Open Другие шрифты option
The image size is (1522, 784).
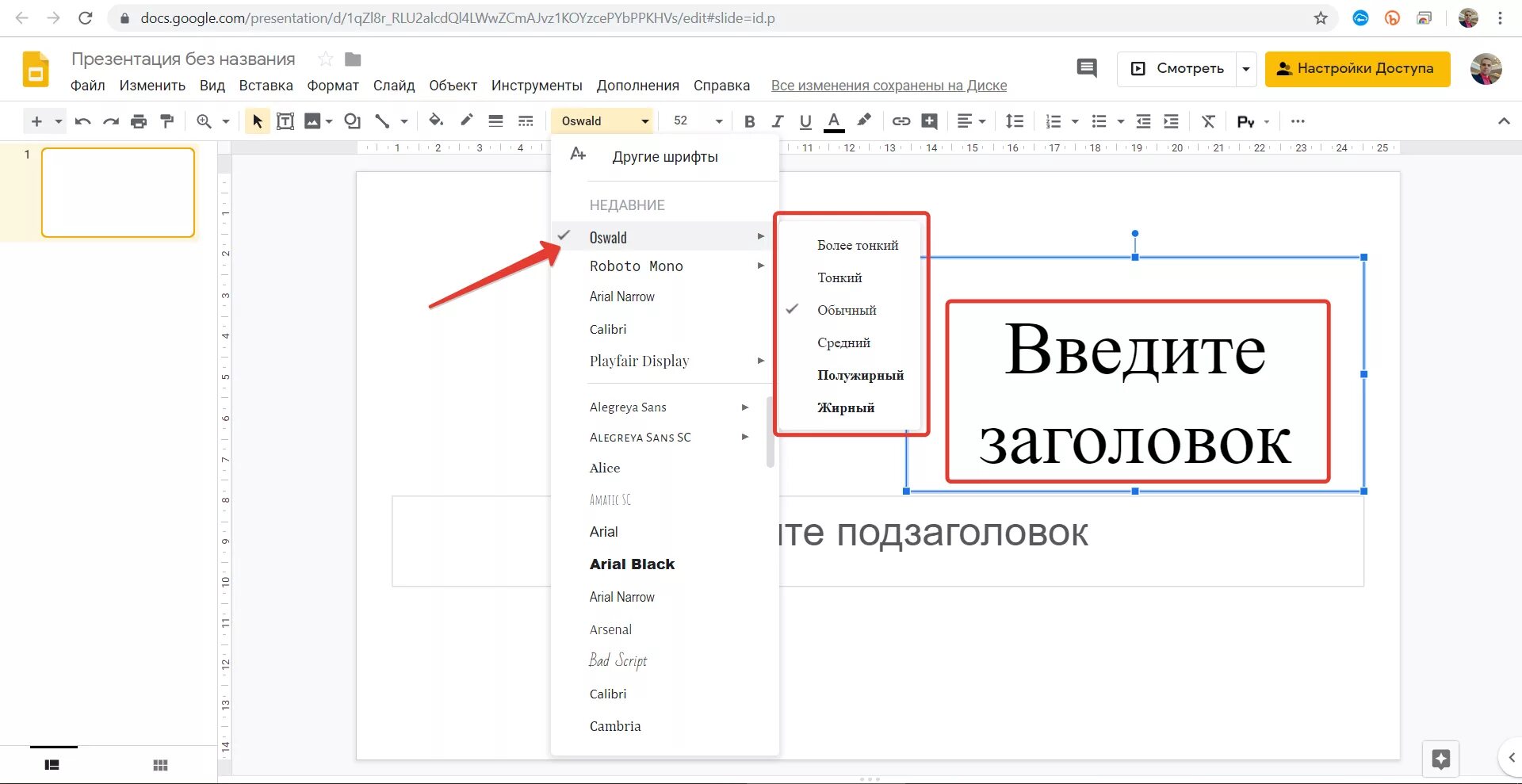pyautogui.click(x=665, y=157)
